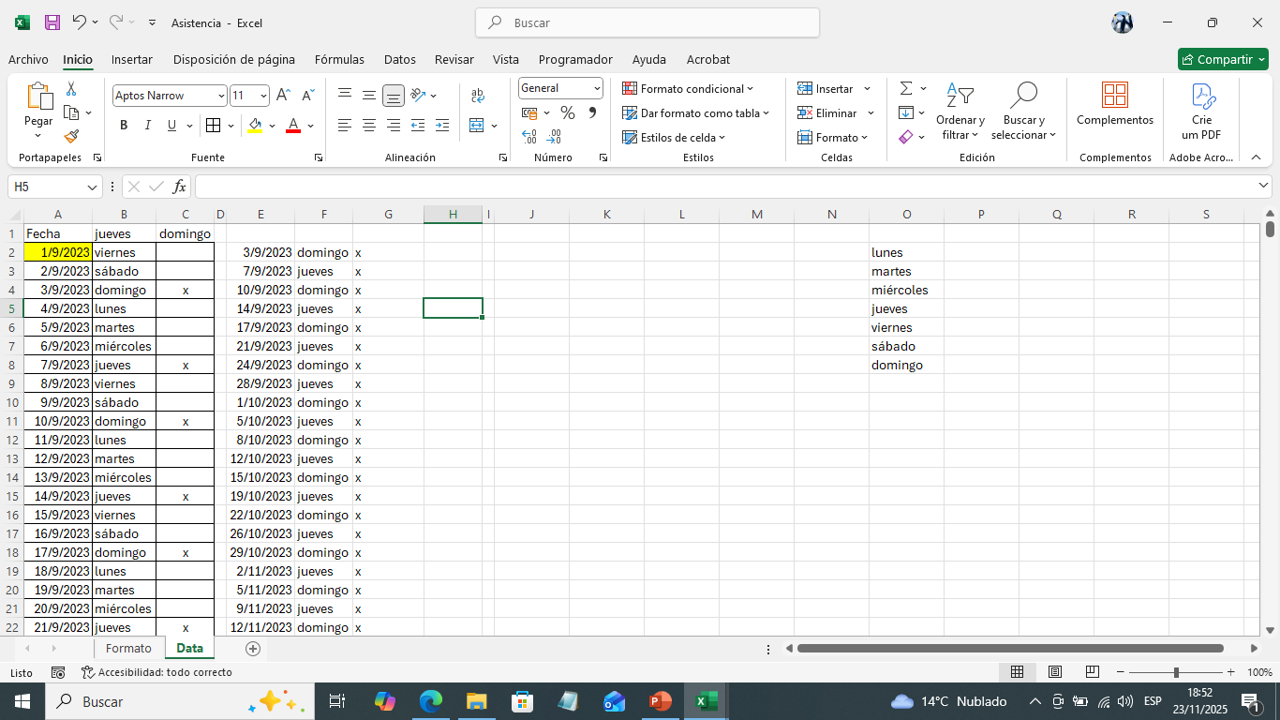Click the Insert Function fx icon
The height and width of the screenshot is (720, 1280).
click(x=179, y=187)
